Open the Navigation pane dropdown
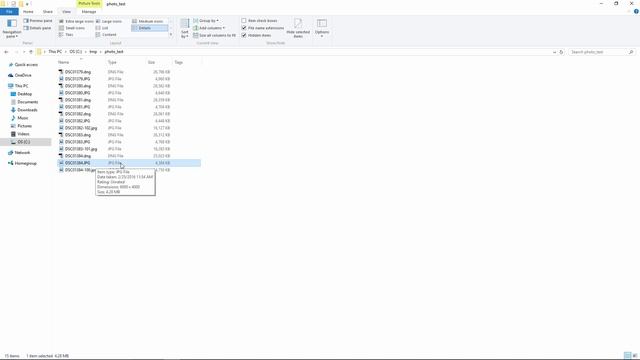640x360 pixels. (x=12, y=29)
